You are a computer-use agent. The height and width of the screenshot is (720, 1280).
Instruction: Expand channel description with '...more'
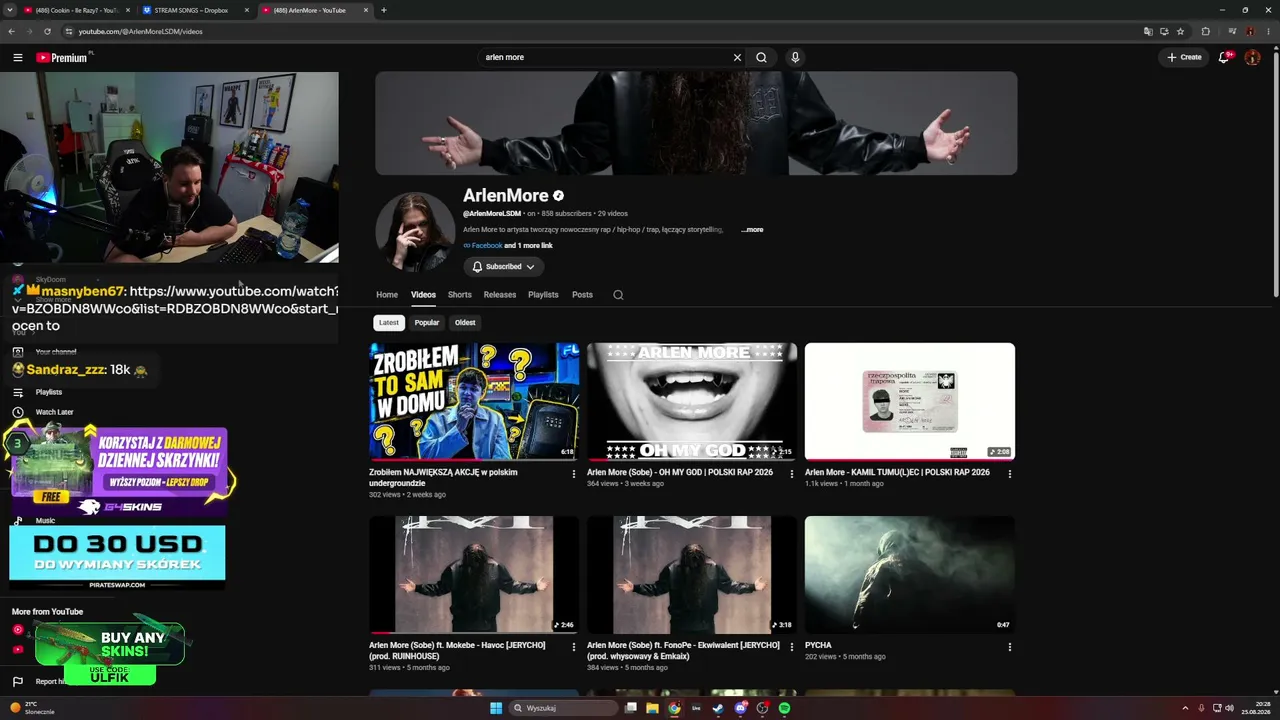752,230
